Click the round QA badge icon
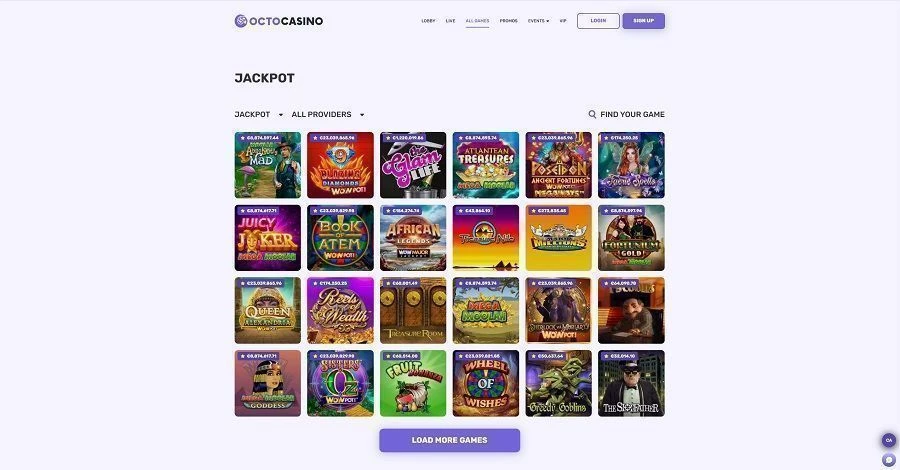This screenshot has height=470, width=900. pyautogui.click(x=889, y=440)
